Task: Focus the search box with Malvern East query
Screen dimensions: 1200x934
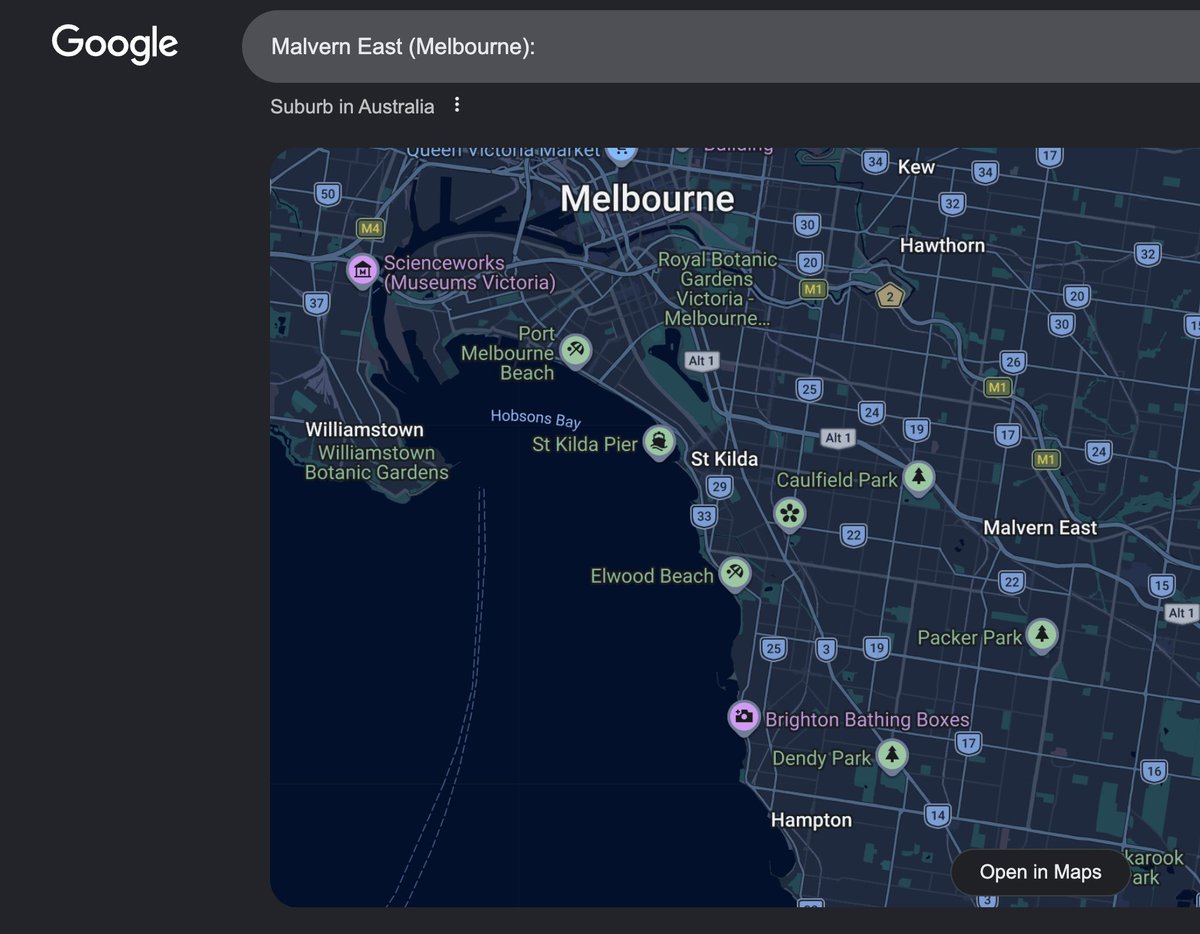Action: pyautogui.click(x=721, y=47)
